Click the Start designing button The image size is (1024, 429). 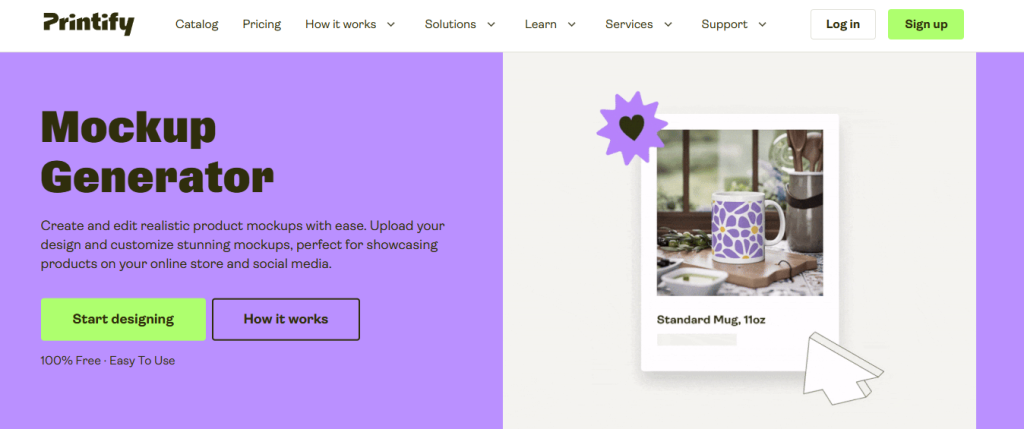click(x=123, y=319)
